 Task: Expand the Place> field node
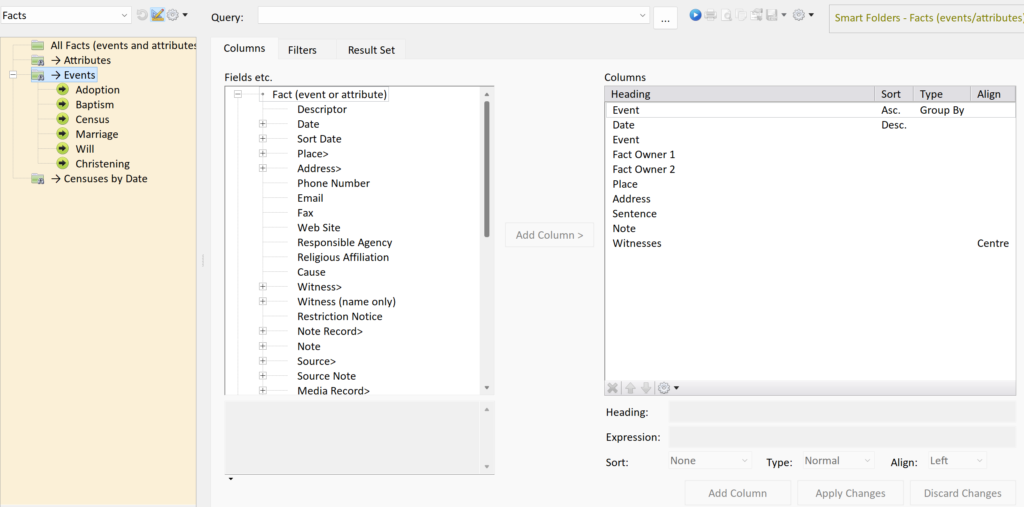263,154
